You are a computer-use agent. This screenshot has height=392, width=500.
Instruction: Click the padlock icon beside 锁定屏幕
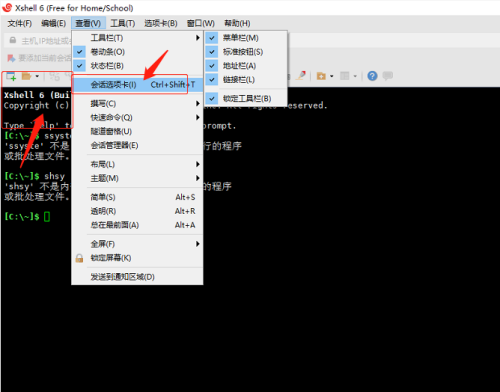[79, 258]
